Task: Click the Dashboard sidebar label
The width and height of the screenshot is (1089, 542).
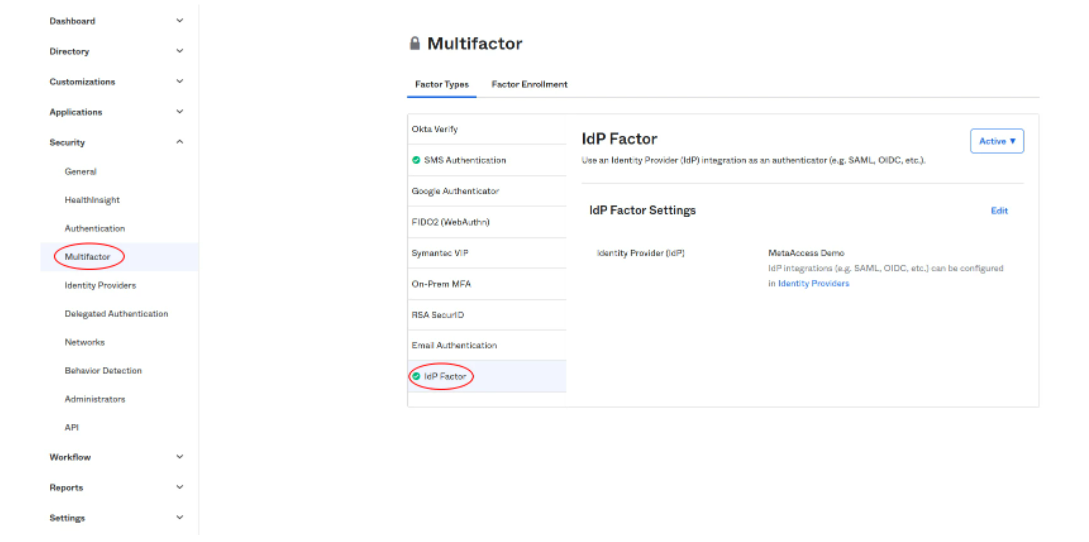Action: 72,21
